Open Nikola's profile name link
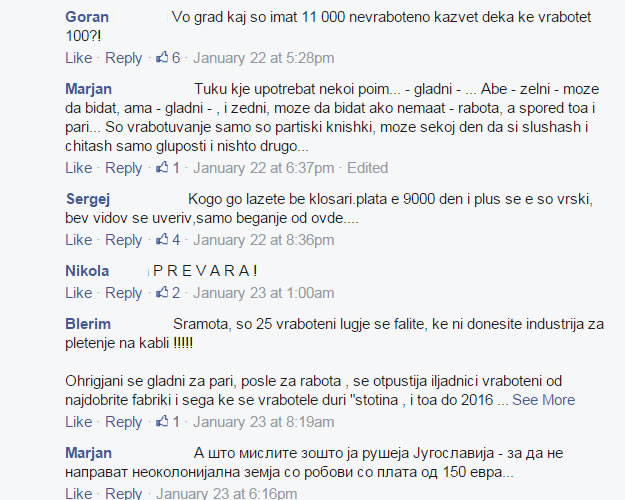Image resolution: width=625 pixels, height=500 pixels. [87, 271]
